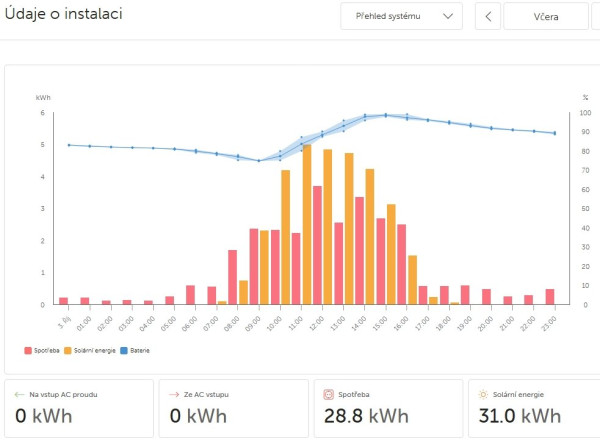Toggle Spotřeba series in chart legend
Screen dimensions: 600x447
(x=43, y=350)
